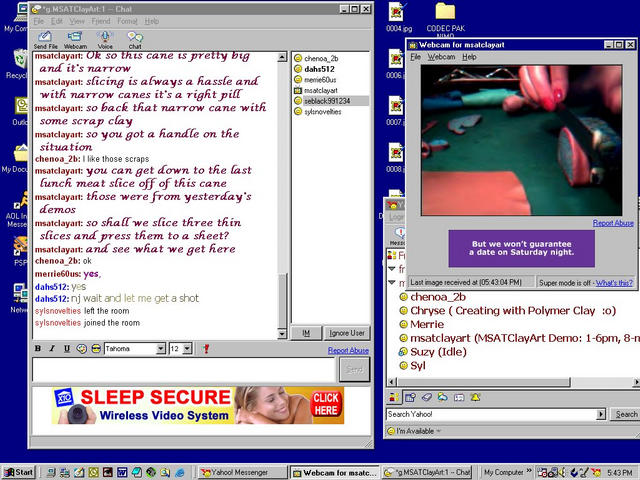Click the Start button
The height and width of the screenshot is (480, 640).
point(18,473)
